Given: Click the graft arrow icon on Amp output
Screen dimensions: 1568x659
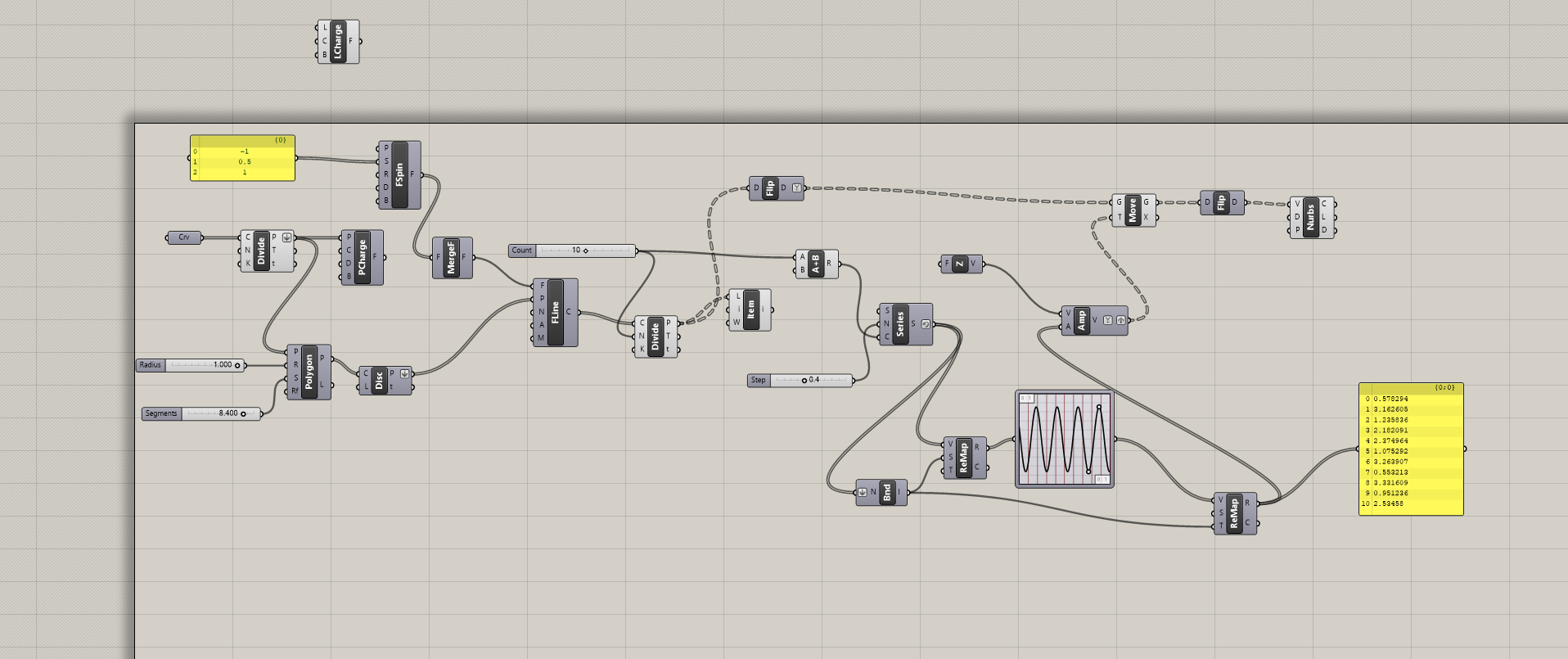Looking at the screenshot, I should point(1120,320).
